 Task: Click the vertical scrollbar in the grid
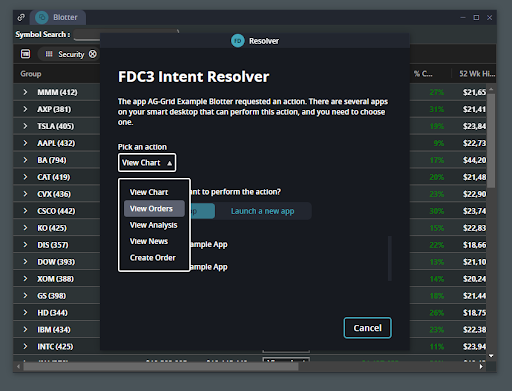[491, 141]
